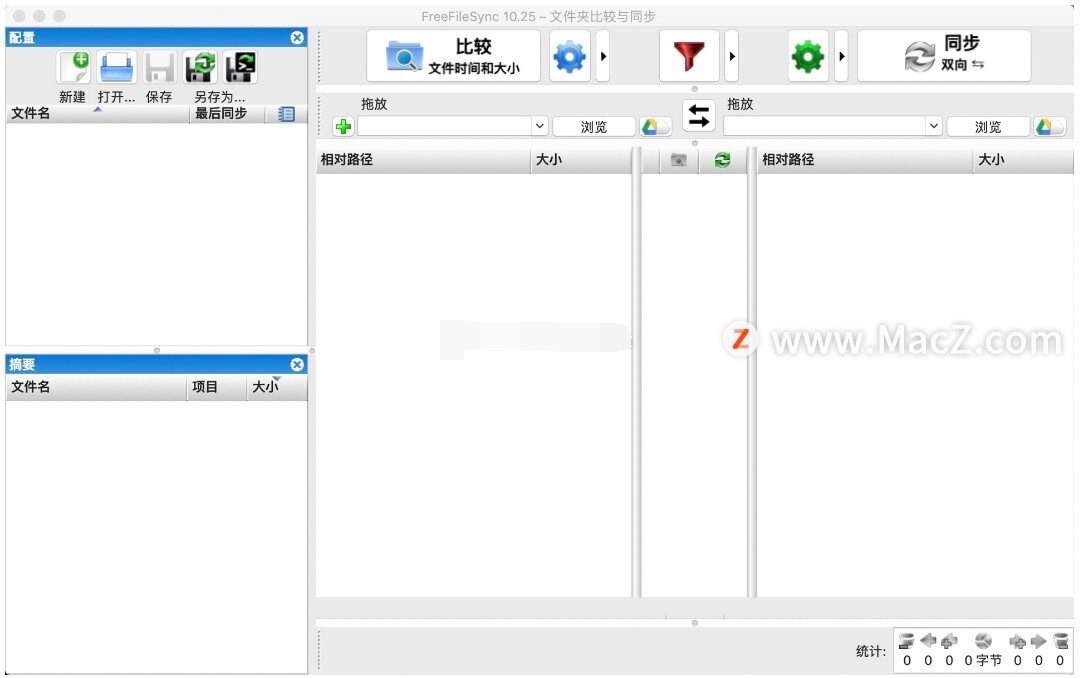Click pie chart bytes statistics icon
Image resolution: width=1081 pixels, height=678 pixels.
pos(984,641)
